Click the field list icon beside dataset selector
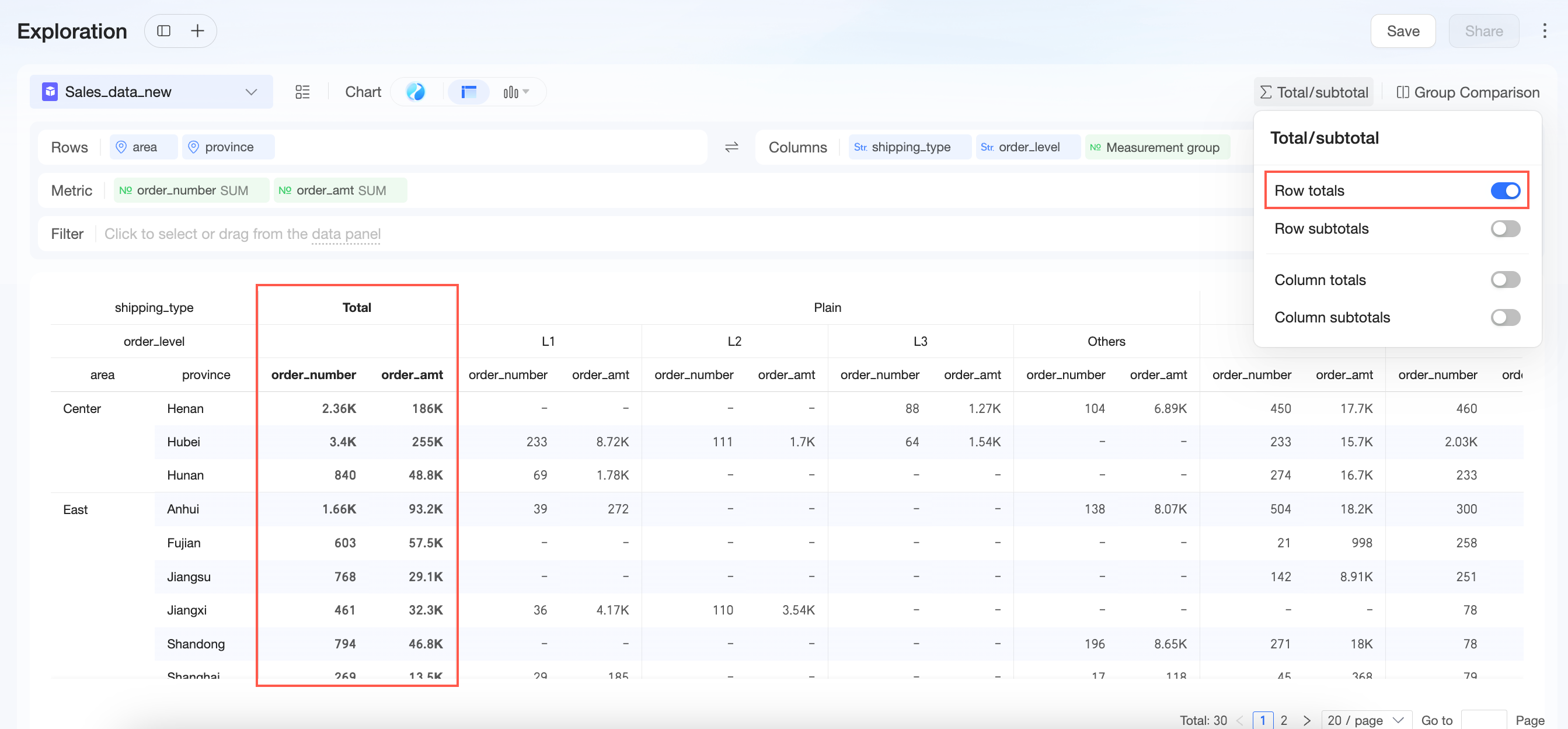The image size is (1568, 729). click(x=302, y=92)
